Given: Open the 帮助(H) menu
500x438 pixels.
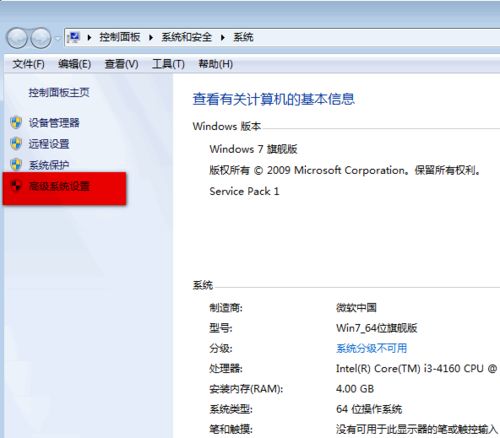Looking at the screenshot, I should click(x=215, y=64).
